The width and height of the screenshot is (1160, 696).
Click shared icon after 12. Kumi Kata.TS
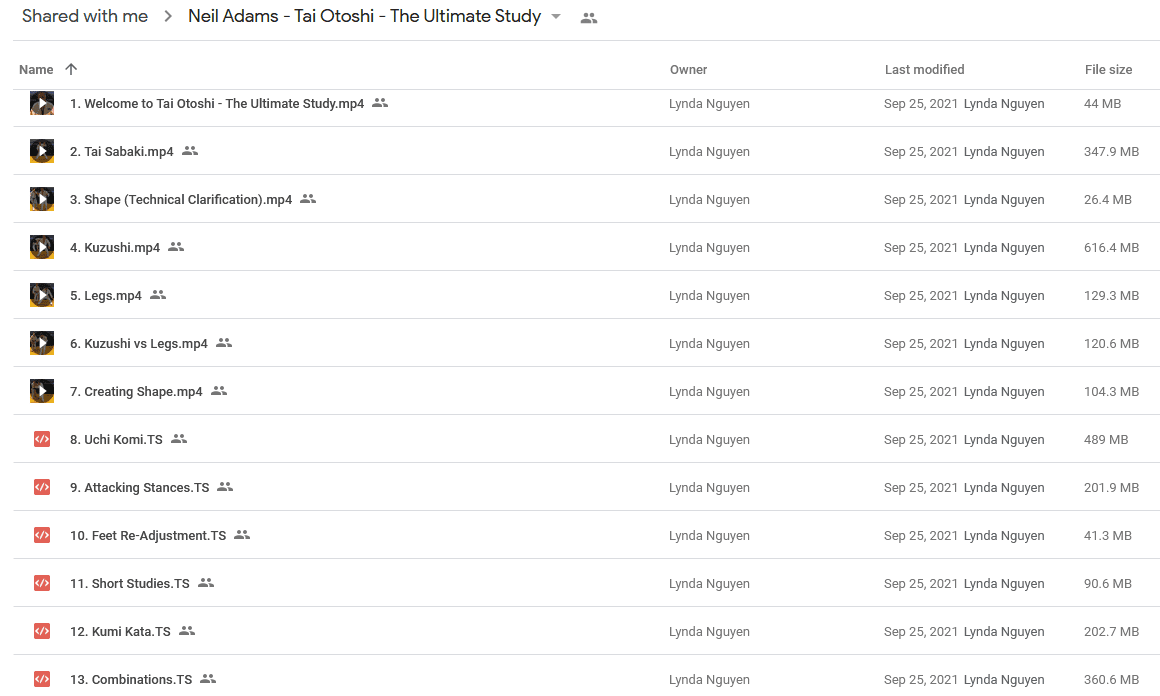click(x=187, y=631)
